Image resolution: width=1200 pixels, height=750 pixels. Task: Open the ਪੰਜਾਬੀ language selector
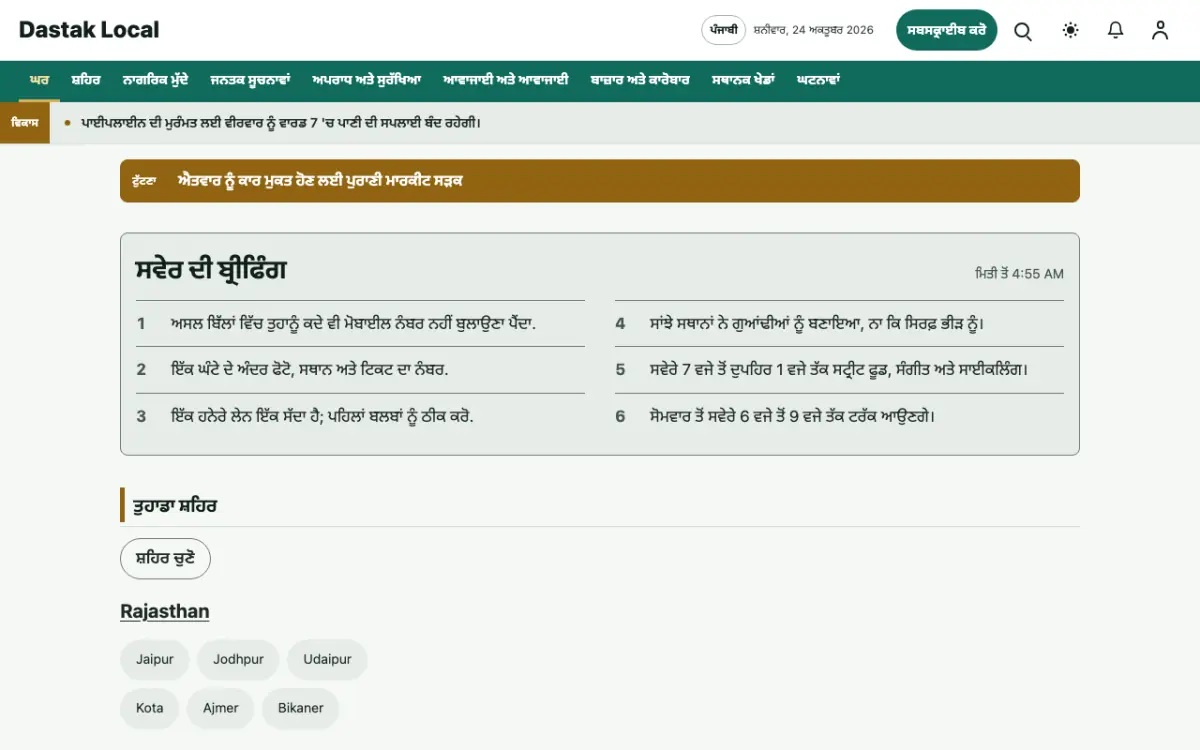[x=724, y=30]
